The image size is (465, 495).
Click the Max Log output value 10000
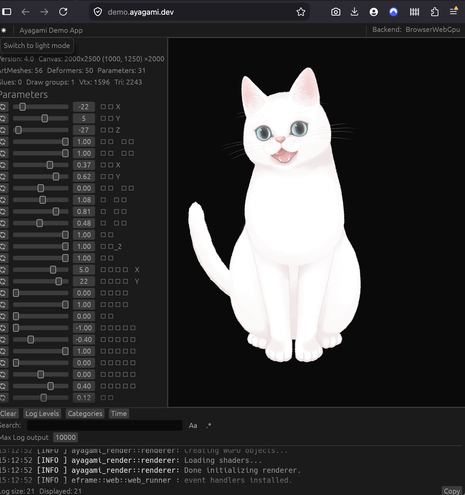66,437
